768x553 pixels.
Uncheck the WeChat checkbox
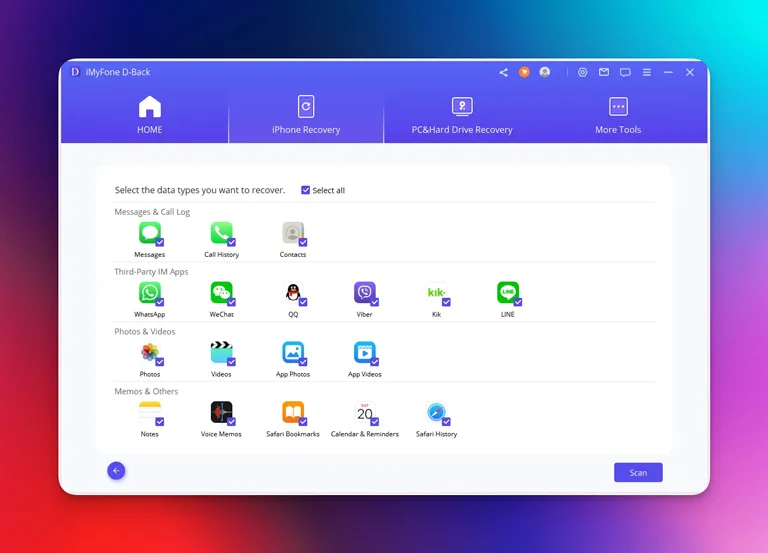tap(231, 302)
